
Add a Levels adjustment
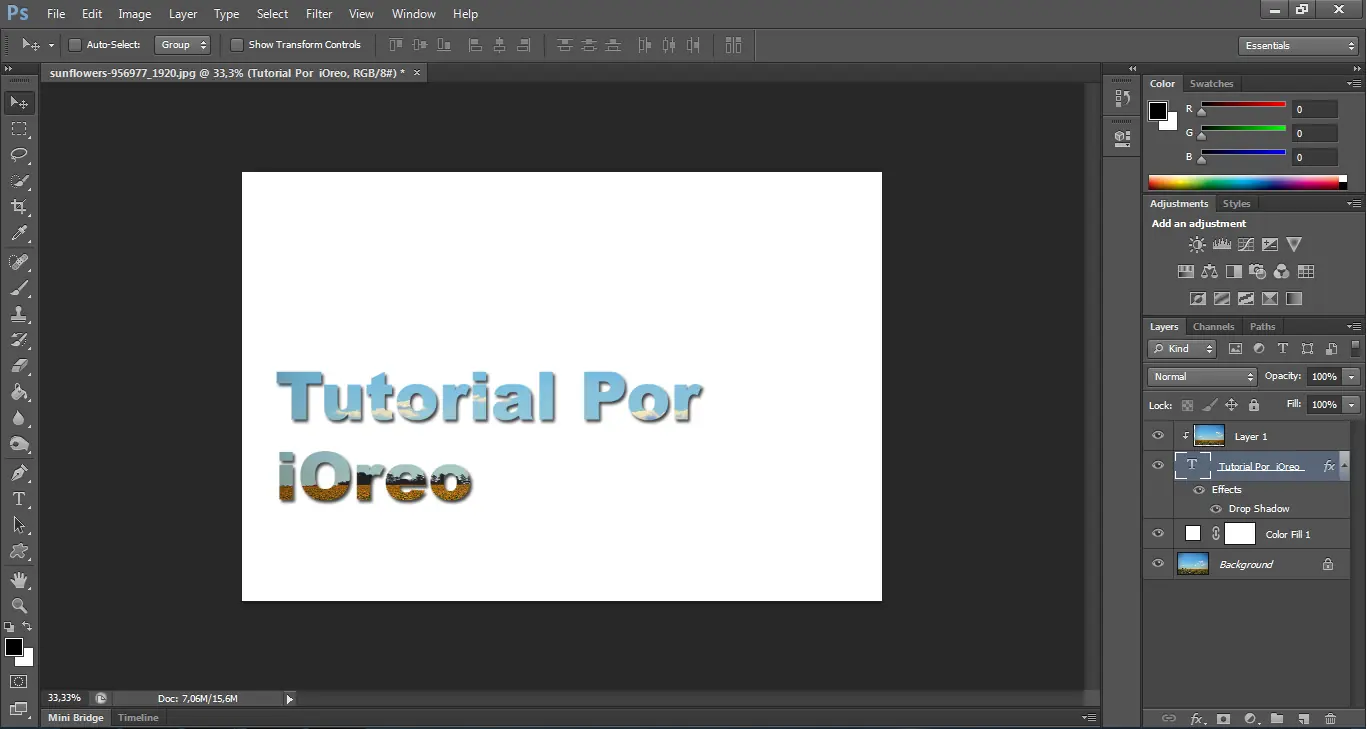pyautogui.click(x=1221, y=244)
